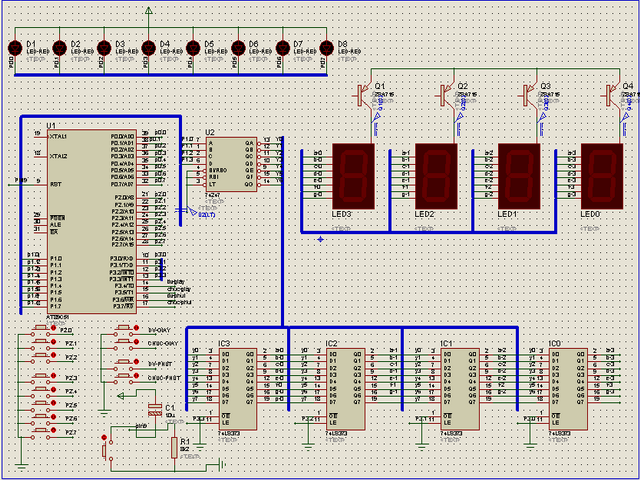Select the LED2 seven-segment display
This screenshot has height=480, width=640.
tap(436, 174)
